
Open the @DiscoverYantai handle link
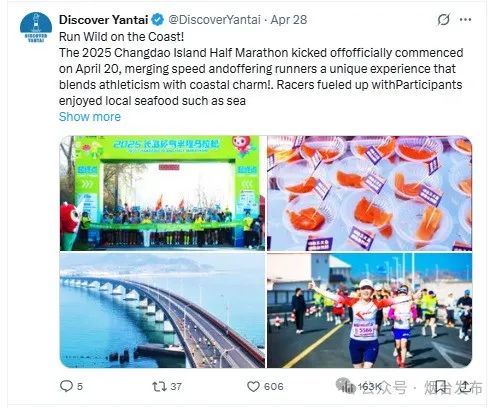point(214,20)
